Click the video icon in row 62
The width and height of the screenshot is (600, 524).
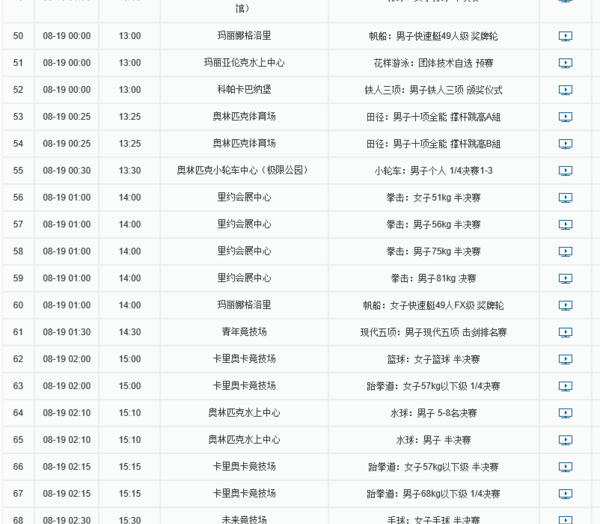(x=565, y=359)
